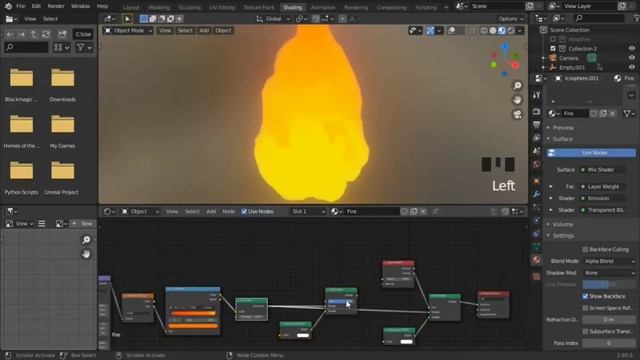Open the Downloads folder
The image size is (640, 360).
point(62,84)
